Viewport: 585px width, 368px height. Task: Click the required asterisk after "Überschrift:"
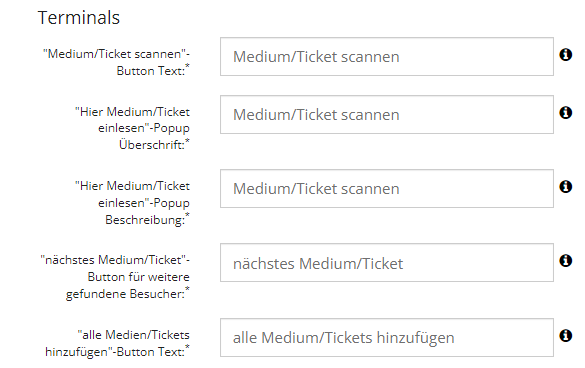pyautogui.click(x=188, y=141)
